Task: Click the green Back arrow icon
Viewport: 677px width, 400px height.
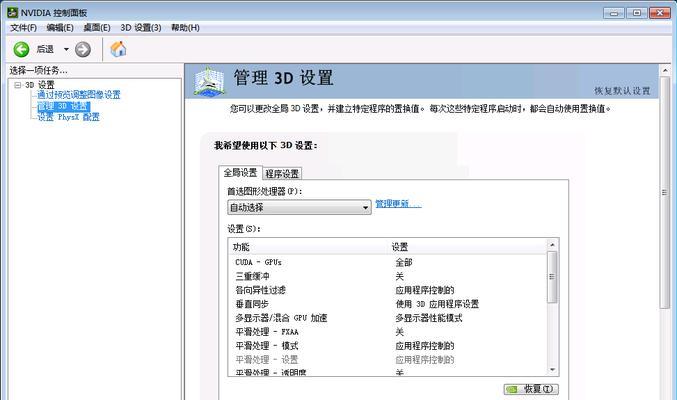Action: click(x=21, y=49)
